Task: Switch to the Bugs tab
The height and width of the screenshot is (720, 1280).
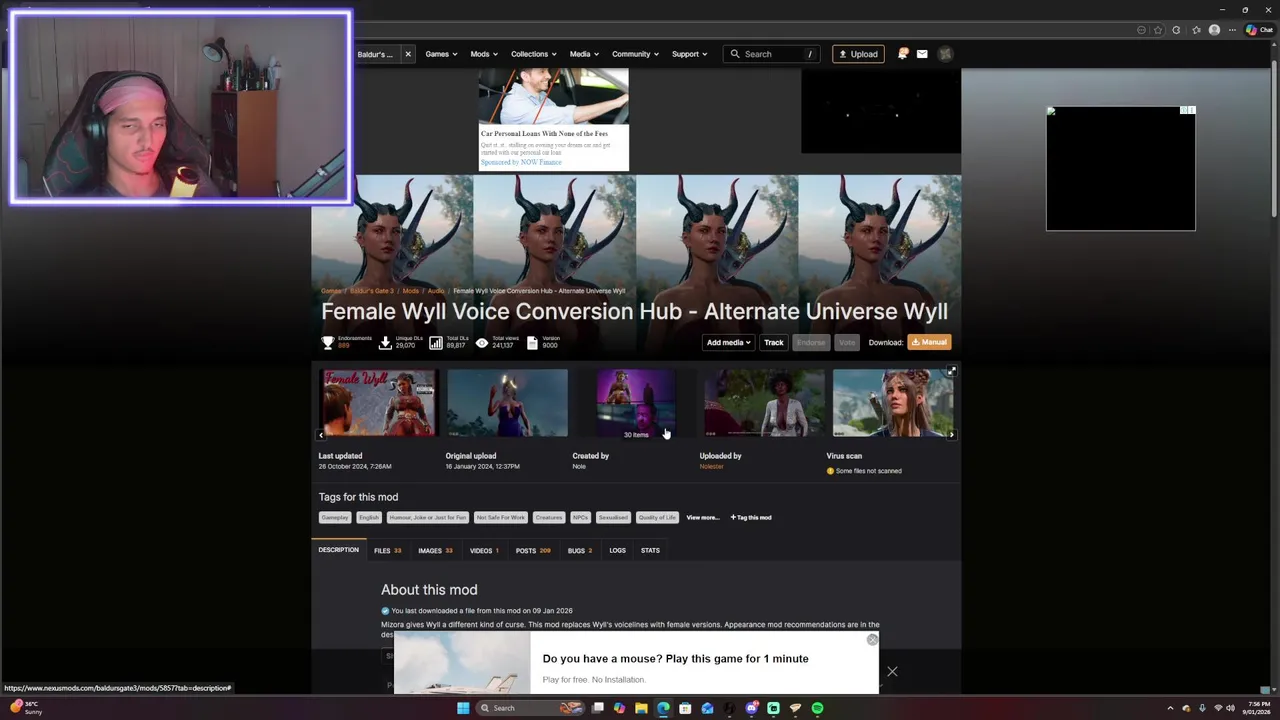Action: 580,551
